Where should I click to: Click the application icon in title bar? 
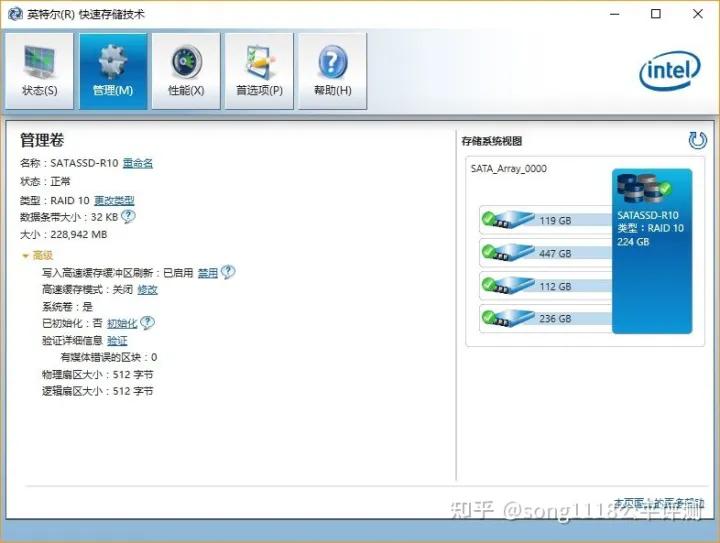click(x=15, y=14)
